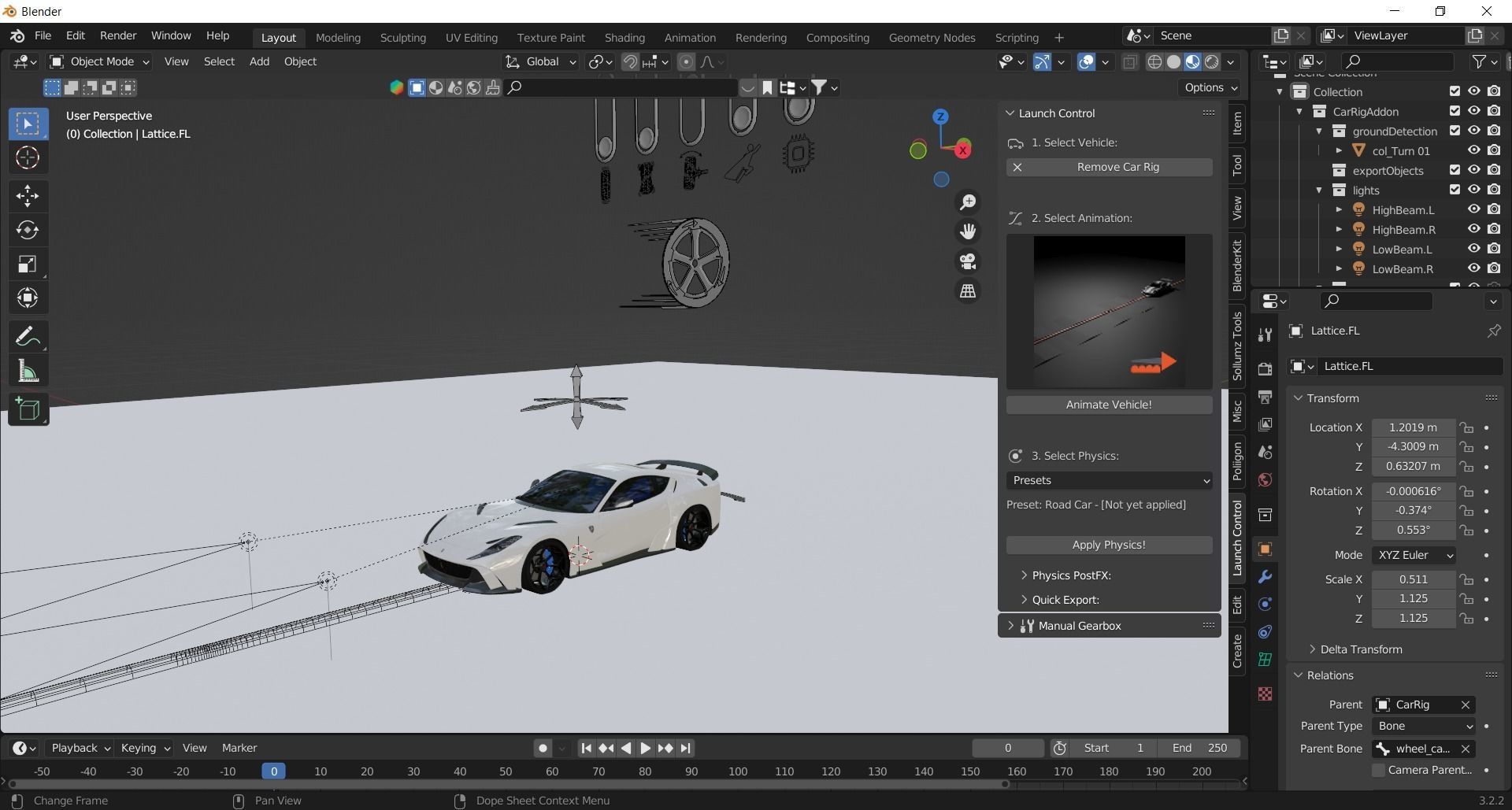The height and width of the screenshot is (810, 1512).
Task: Click the Keying popover in timeline
Action: click(x=145, y=748)
